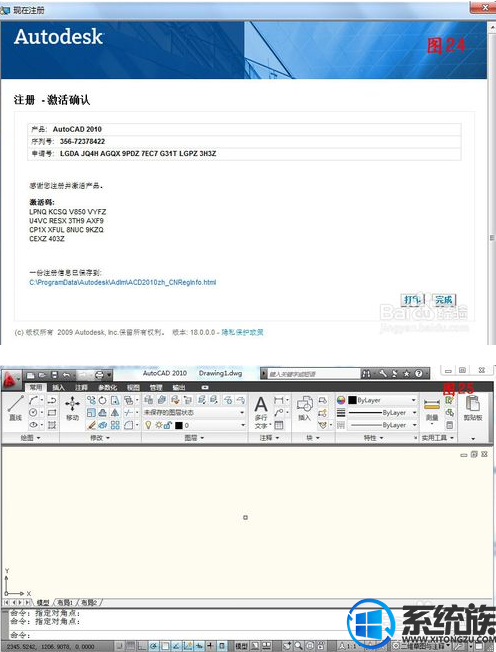Select the Arc tool in Draw panel
496x652 pixels.
pos(33,400)
